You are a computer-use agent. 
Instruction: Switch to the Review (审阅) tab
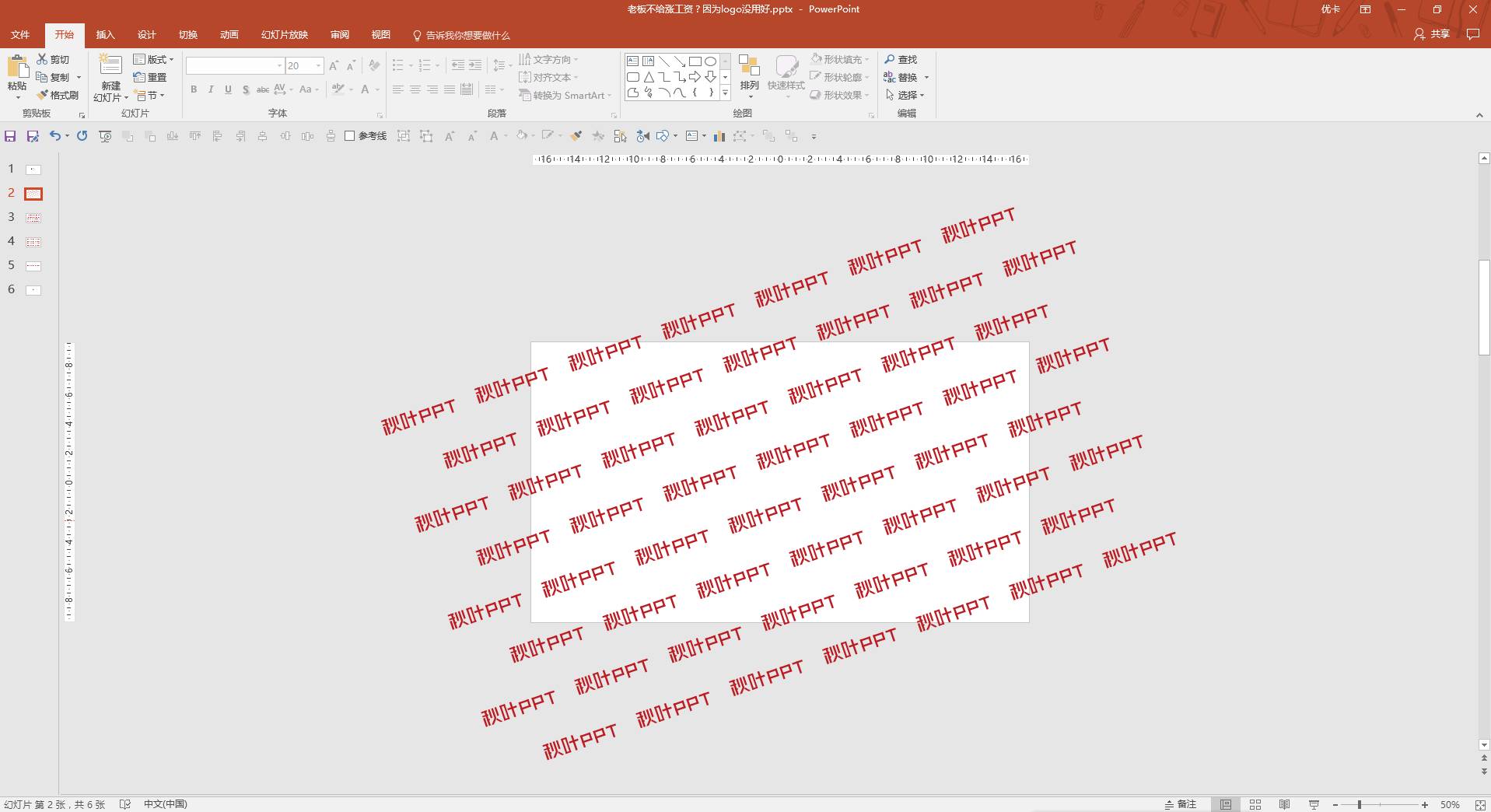(339, 35)
